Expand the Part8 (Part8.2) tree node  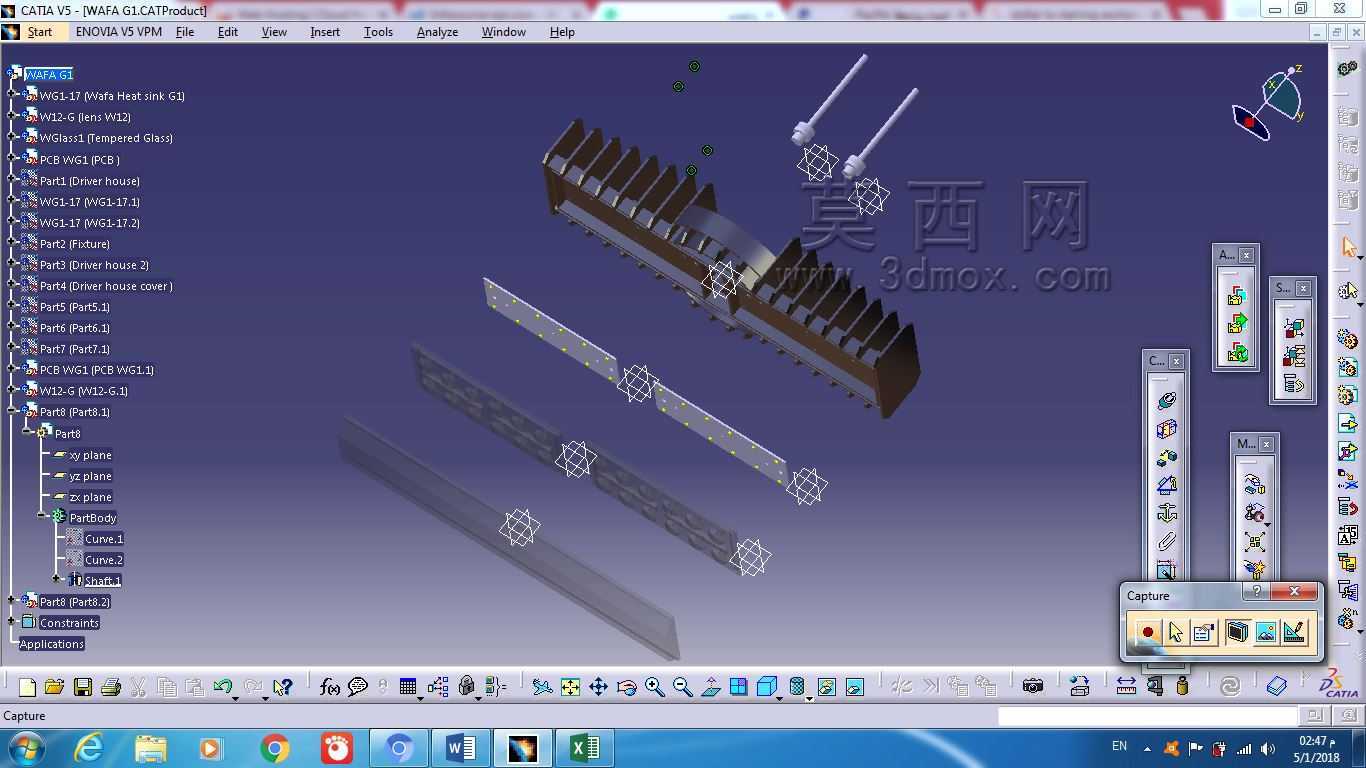pyautogui.click(x=12, y=601)
